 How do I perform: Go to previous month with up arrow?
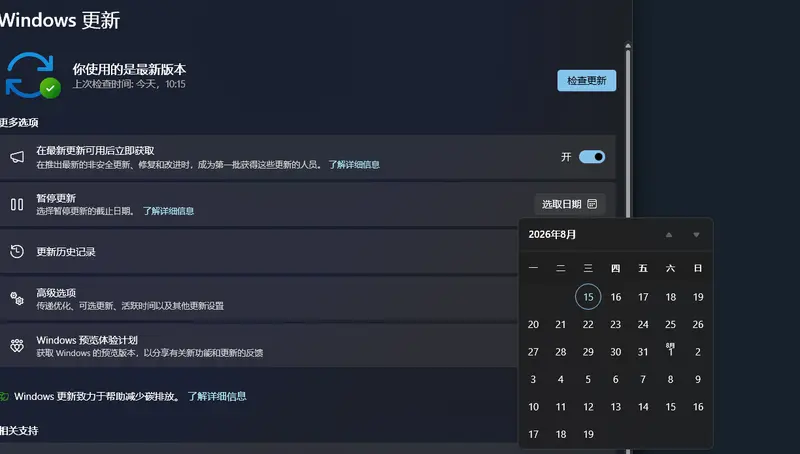click(668, 235)
